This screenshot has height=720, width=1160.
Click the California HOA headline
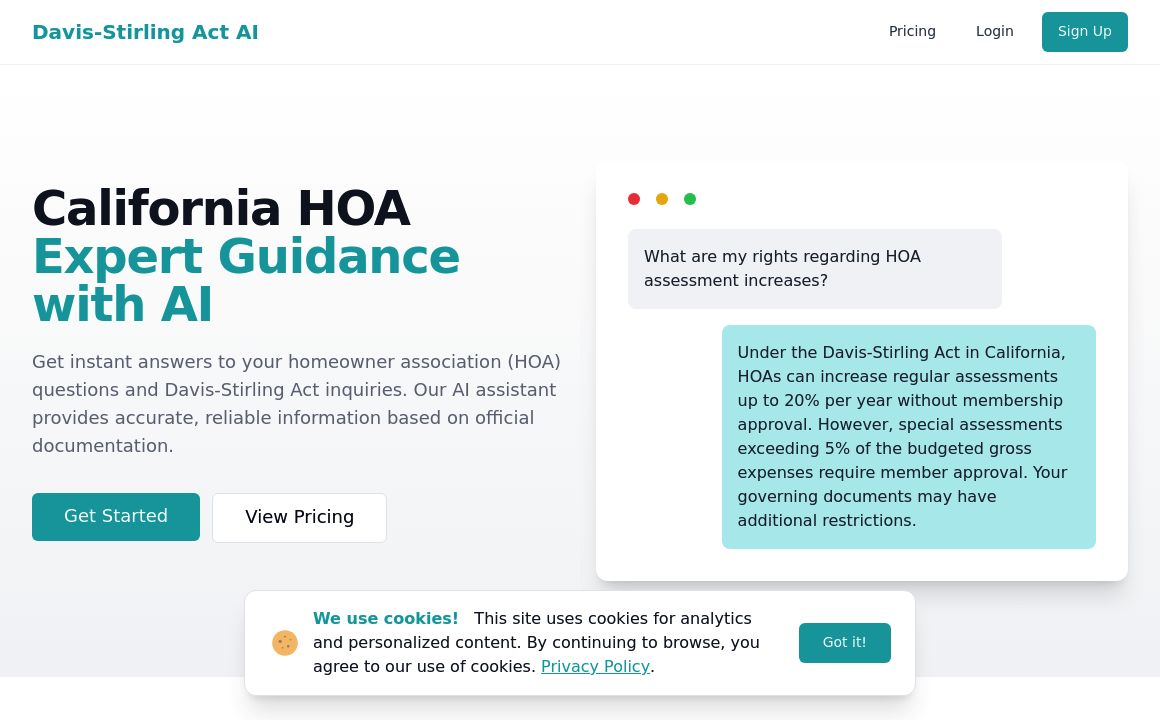(x=221, y=208)
